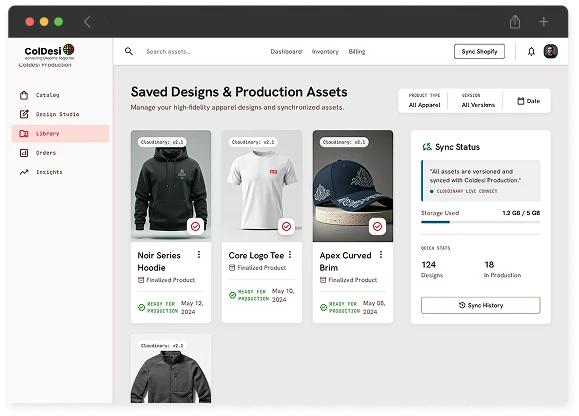This screenshot has height=416, width=579.
Task: Go to the Billing tab
Action: [x=357, y=52]
